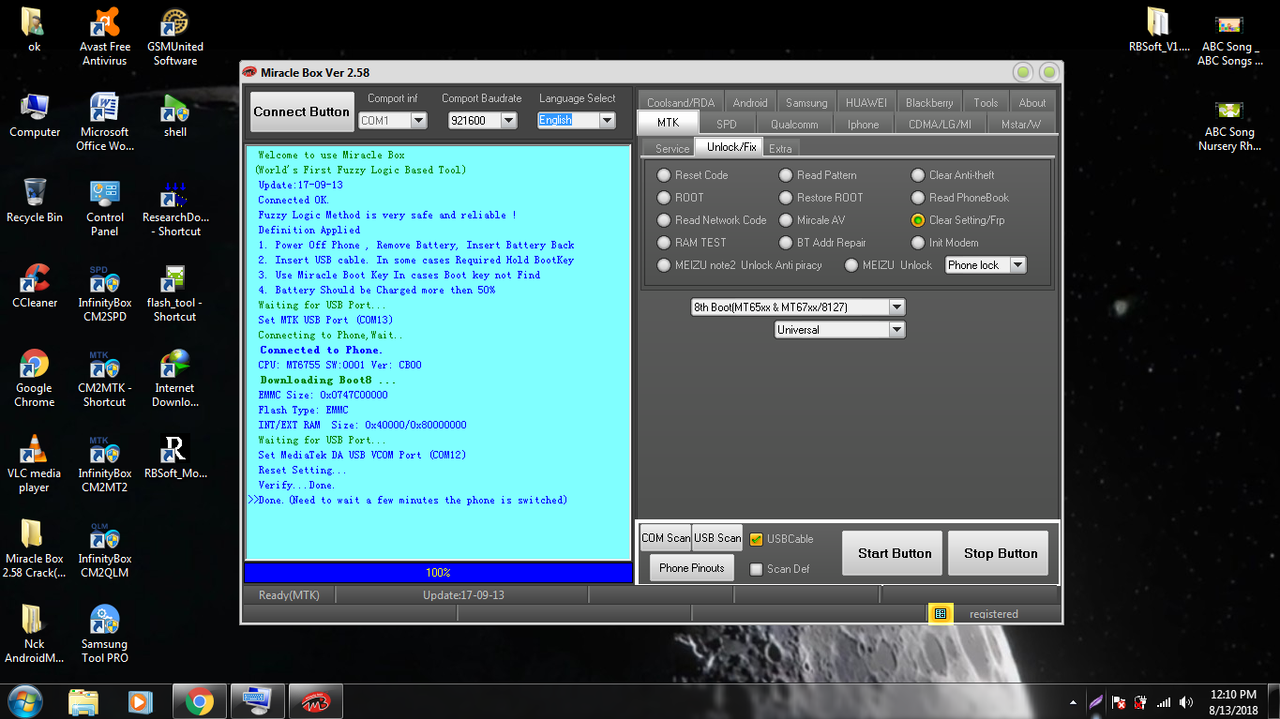Open flash_tool shortcut icon
Image resolution: width=1280 pixels, height=719 pixels.
point(175,293)
